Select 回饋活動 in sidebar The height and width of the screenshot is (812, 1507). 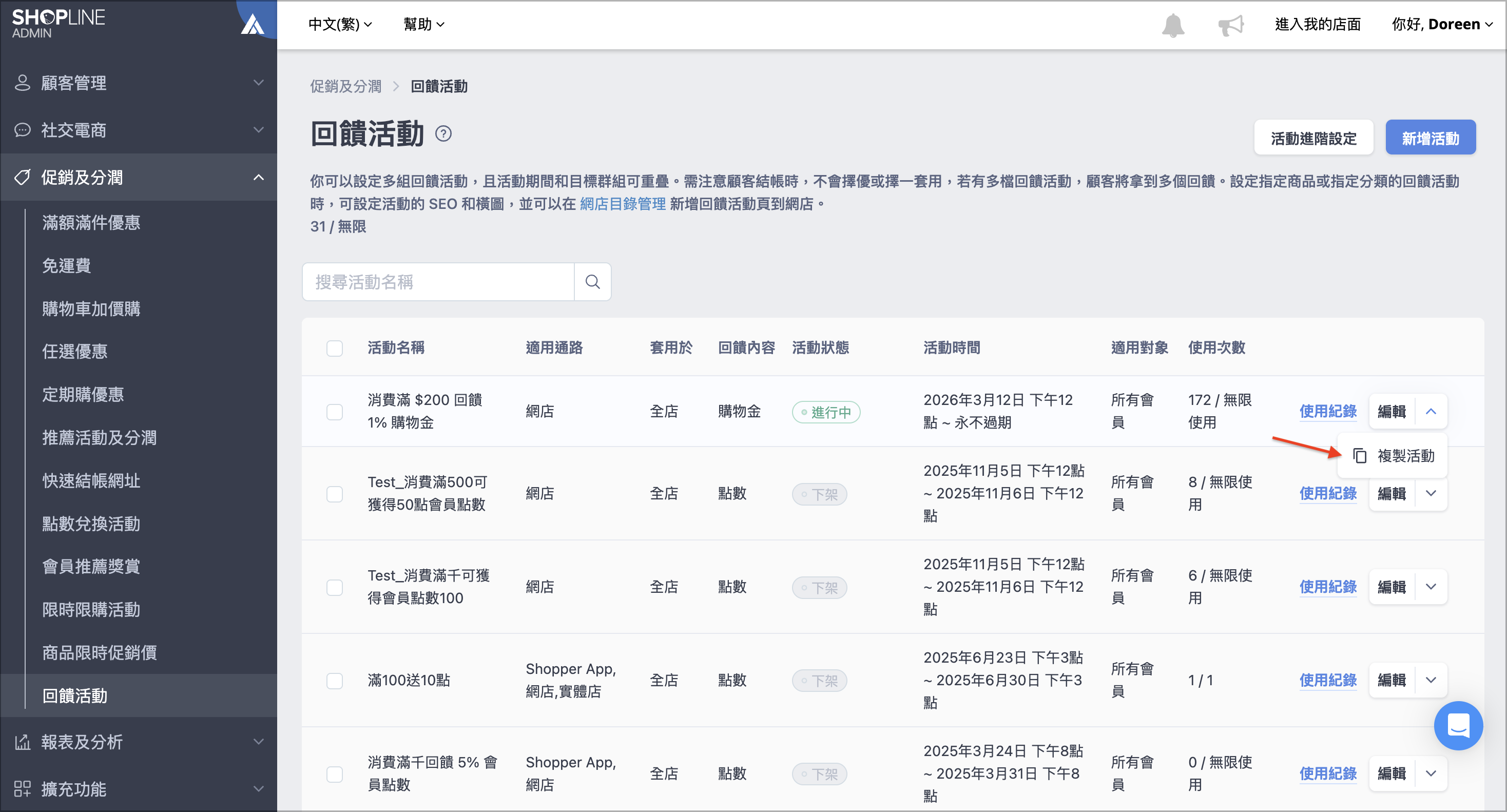[x=75, y=695]
